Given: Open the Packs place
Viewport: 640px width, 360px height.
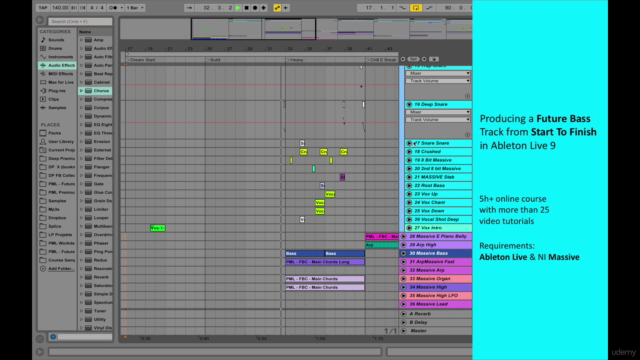Looking at the screenshot, I should (x=54, y=133).
